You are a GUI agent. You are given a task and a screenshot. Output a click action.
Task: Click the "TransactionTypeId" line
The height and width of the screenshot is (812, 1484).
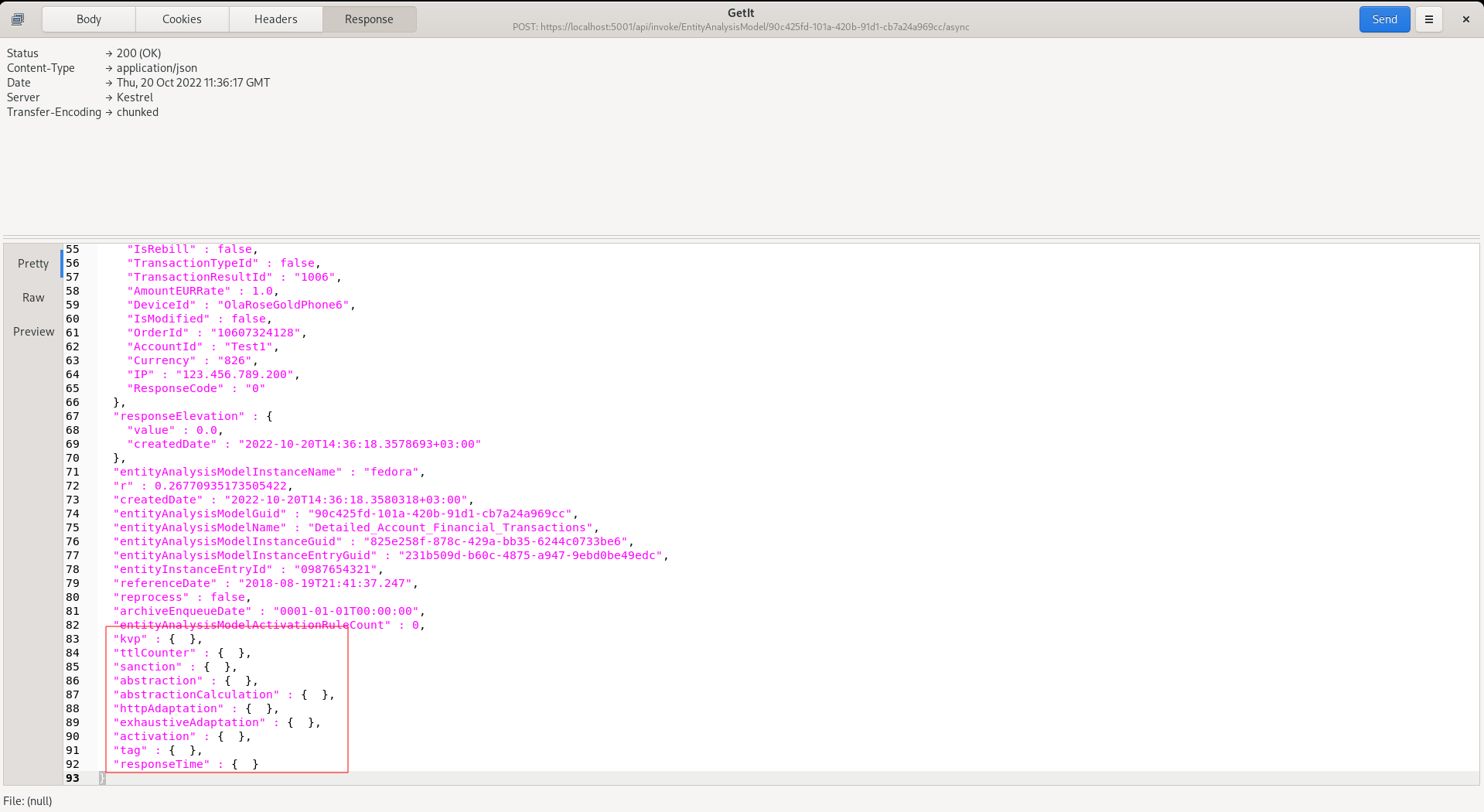[223, 263]
